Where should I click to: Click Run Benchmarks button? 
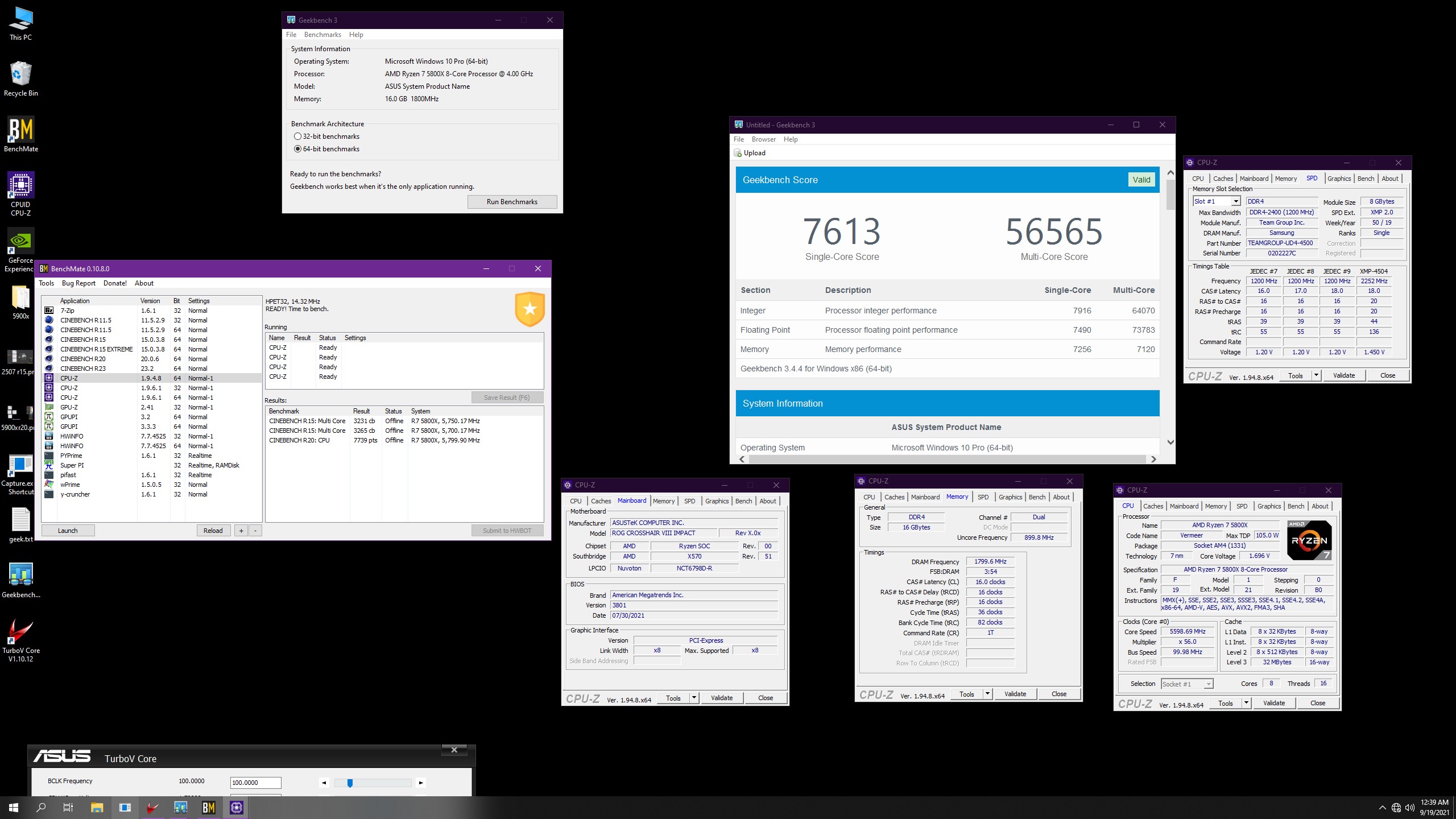[512, 202]
